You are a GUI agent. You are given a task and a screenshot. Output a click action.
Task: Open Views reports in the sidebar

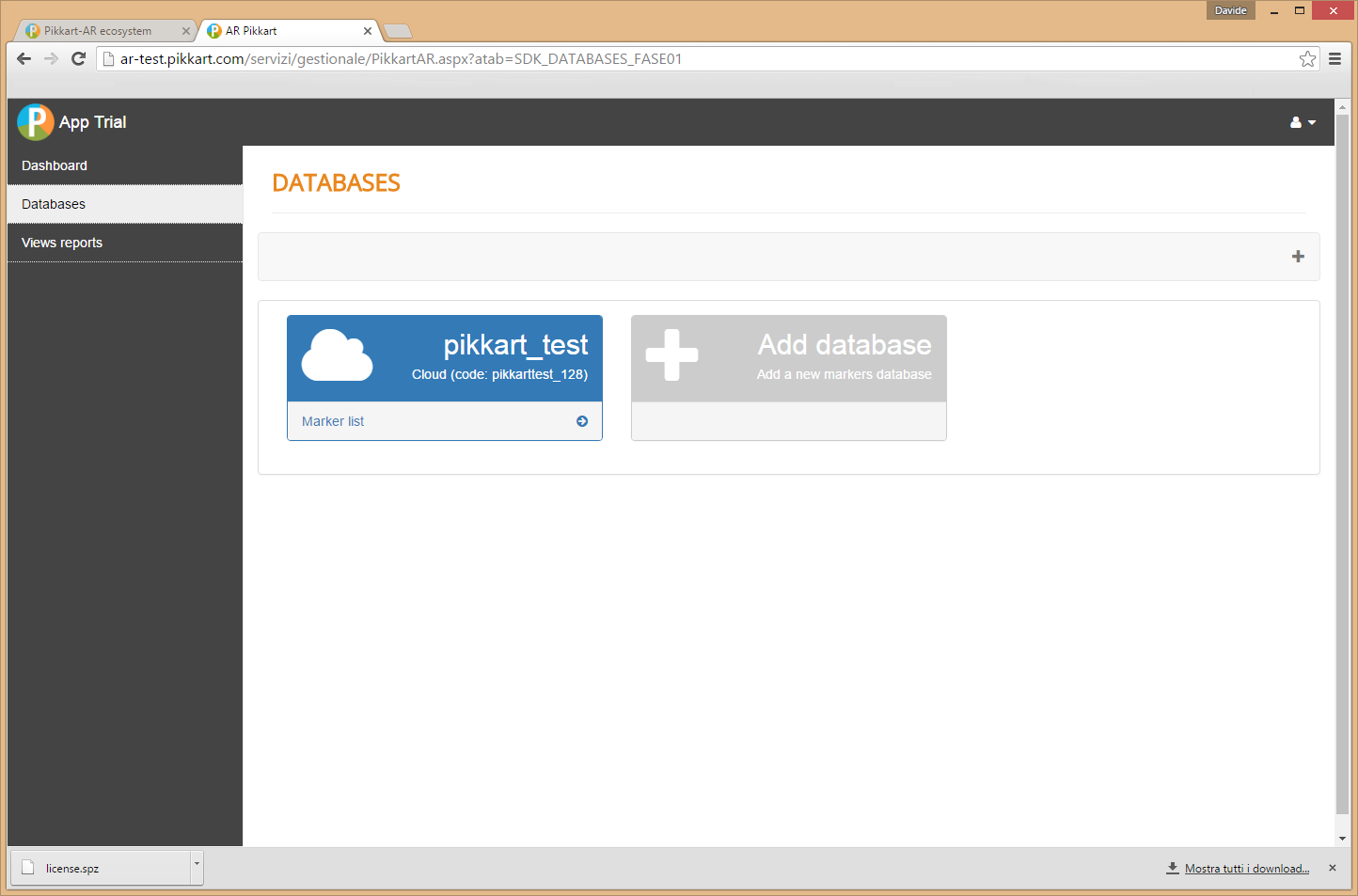click(125, 243)
